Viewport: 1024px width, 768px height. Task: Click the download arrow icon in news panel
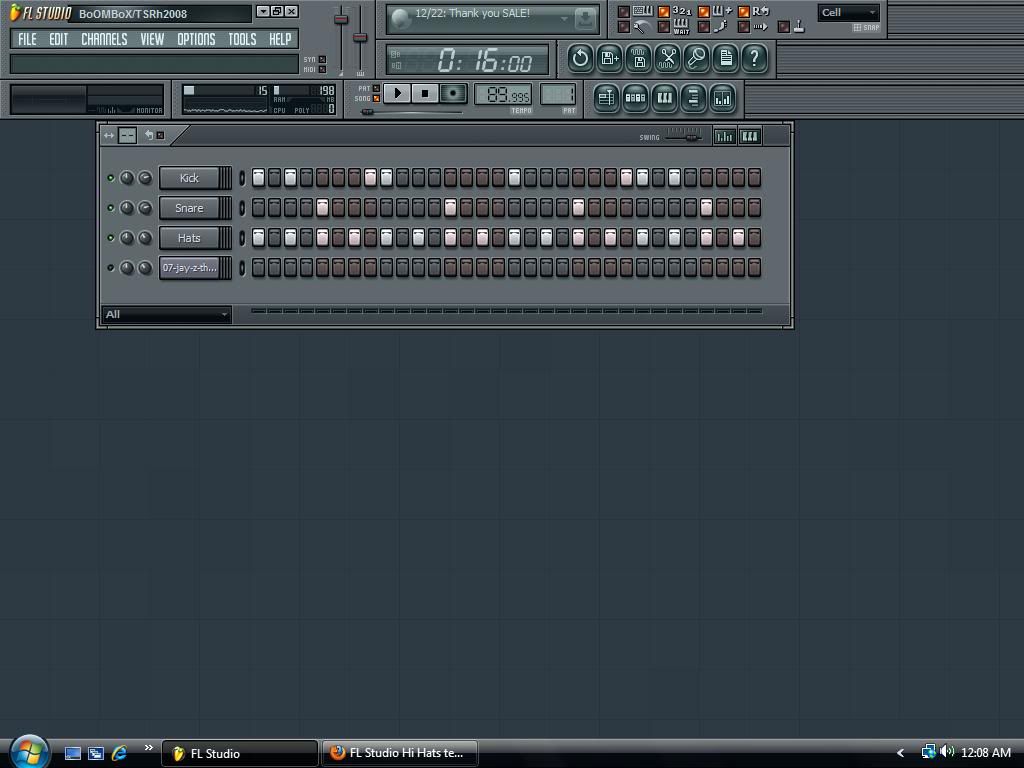(586, 19)
